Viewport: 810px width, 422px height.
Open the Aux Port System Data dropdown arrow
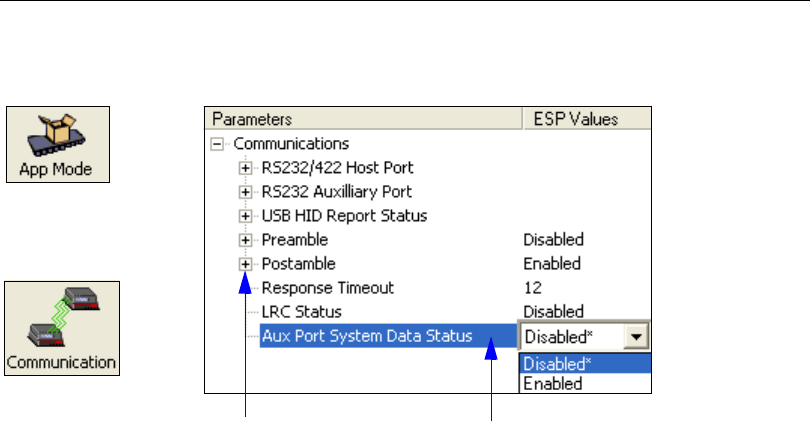coord(635,337)
